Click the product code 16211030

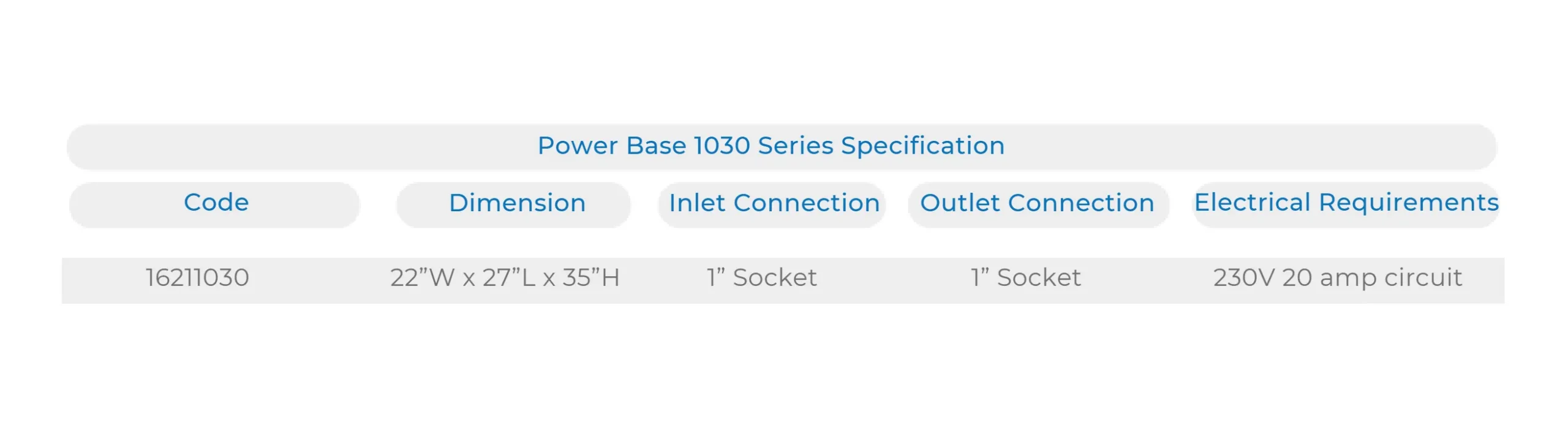pos(197,278)
